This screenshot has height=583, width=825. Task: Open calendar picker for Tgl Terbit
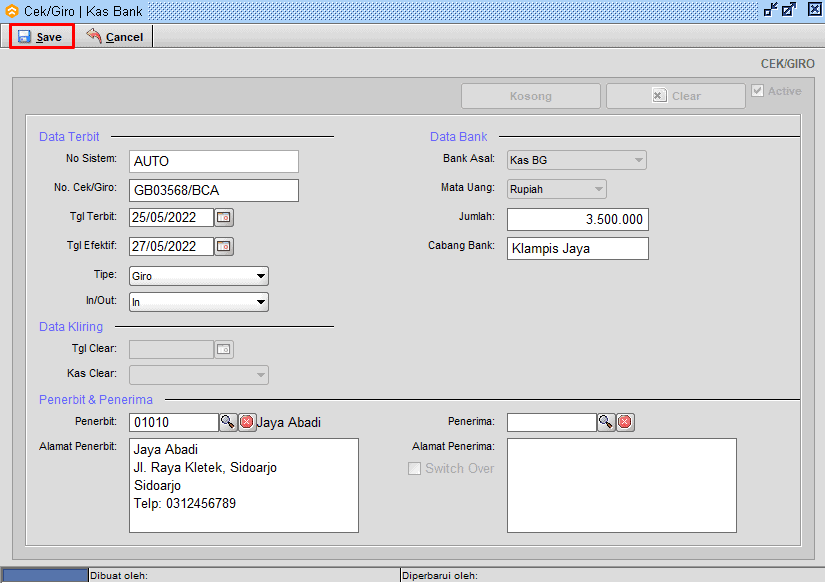pyautogui.click(x=224, y=217)
